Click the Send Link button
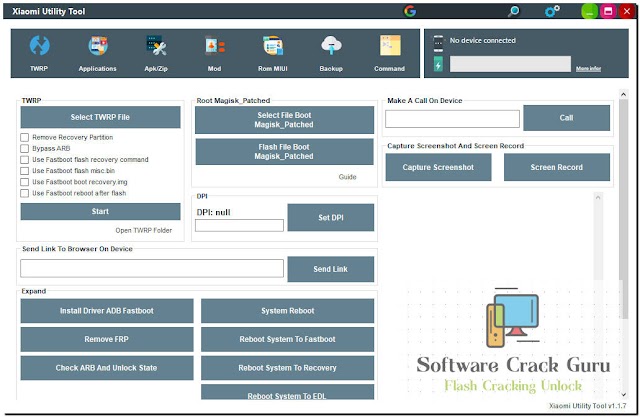 [331, 269]
